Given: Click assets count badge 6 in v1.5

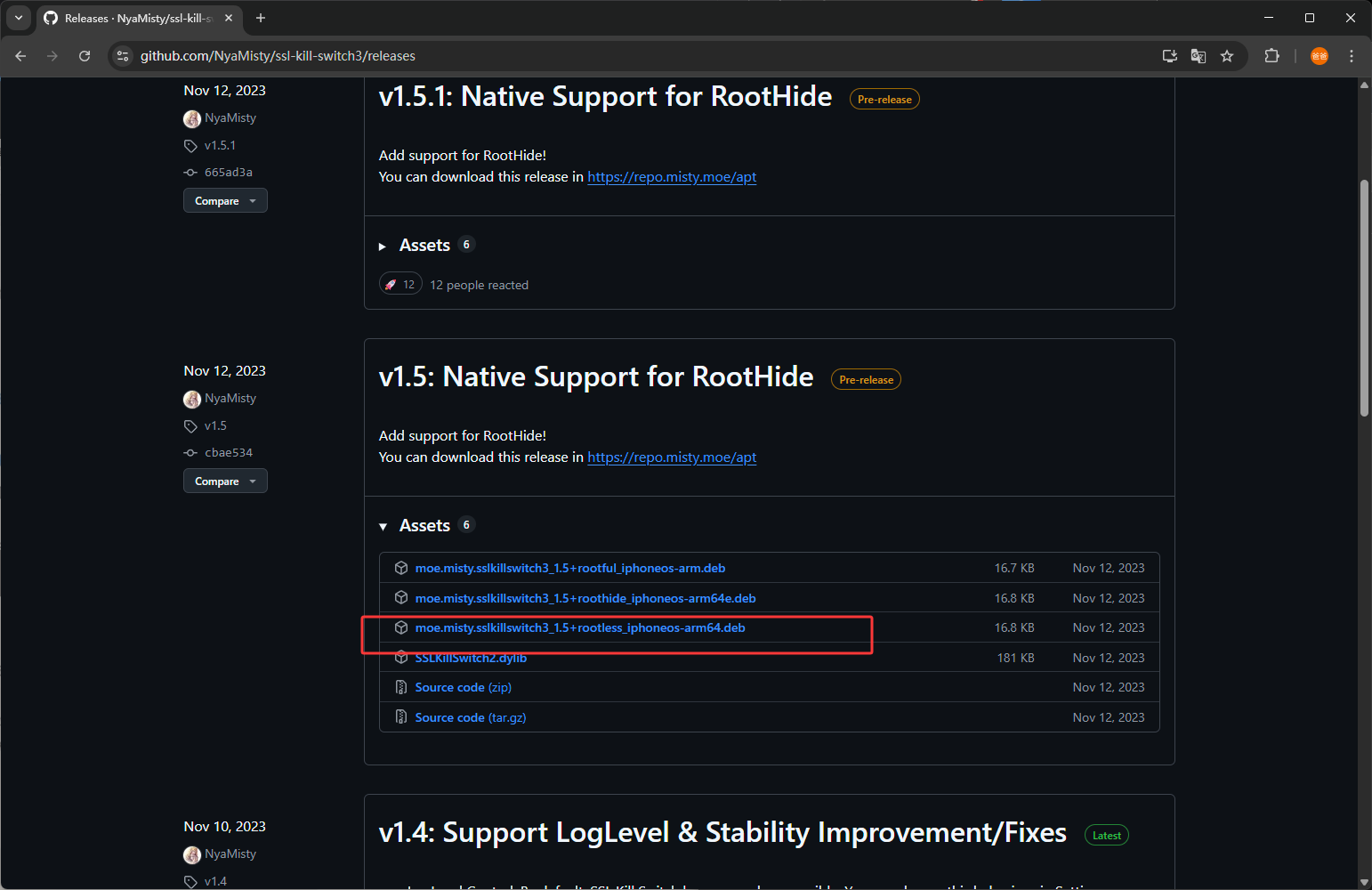Looking at the screenshot, I should (466, 525).
